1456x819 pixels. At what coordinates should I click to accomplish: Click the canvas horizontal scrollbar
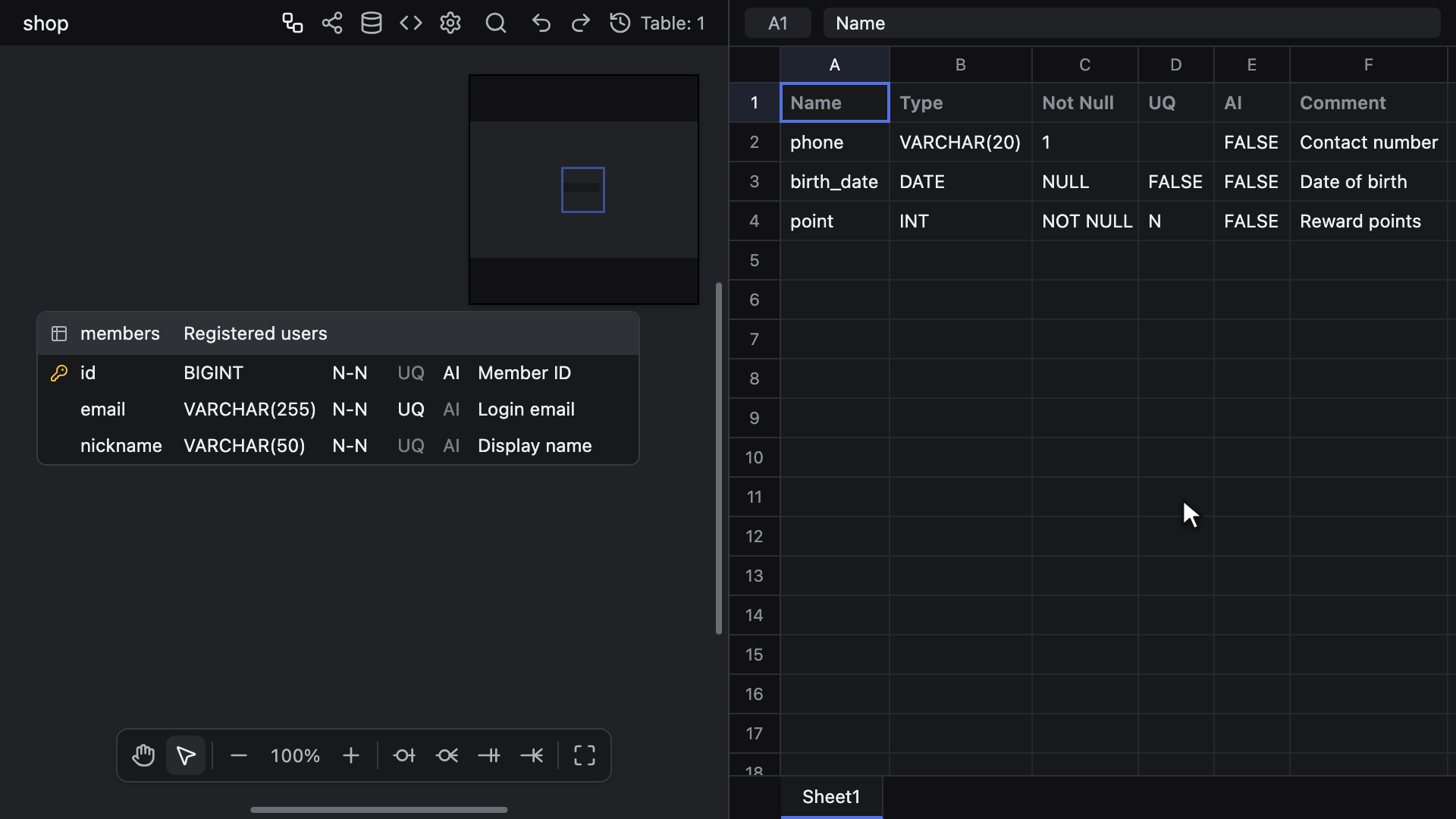point(379,810)
